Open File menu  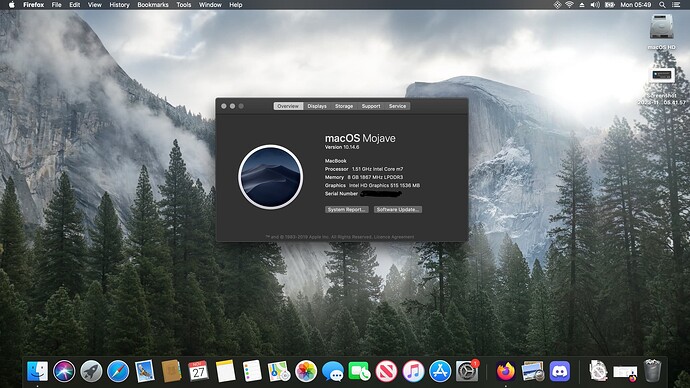point(56,5)
